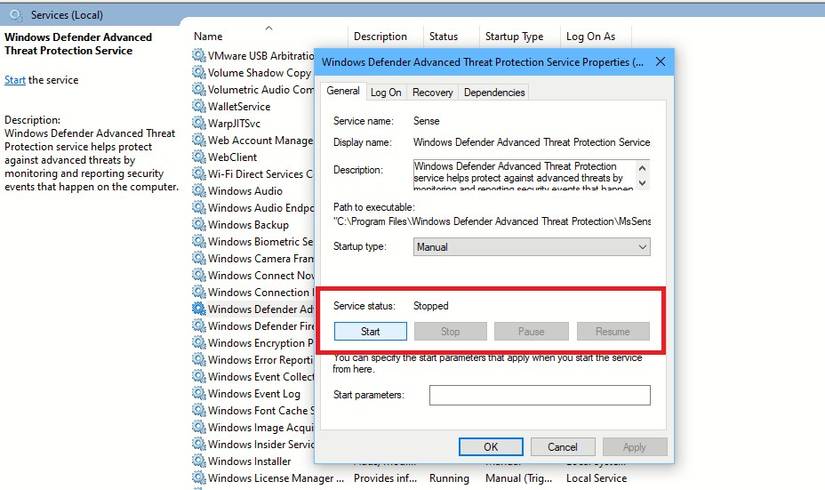Click the Windows License Manager gear icon
Viewport: 825px width, 490px height.
pyautogui.click(x=199, y=477)
